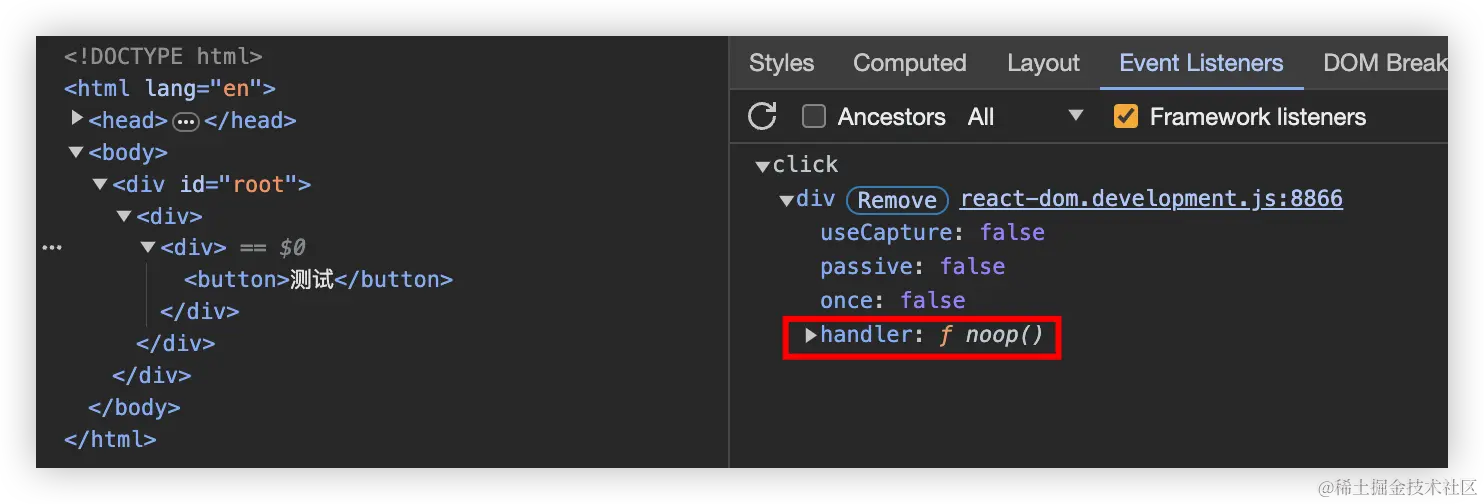Viewport: 1484px width, 504px height.
Task: Expand the head element node
Action: 78,119
